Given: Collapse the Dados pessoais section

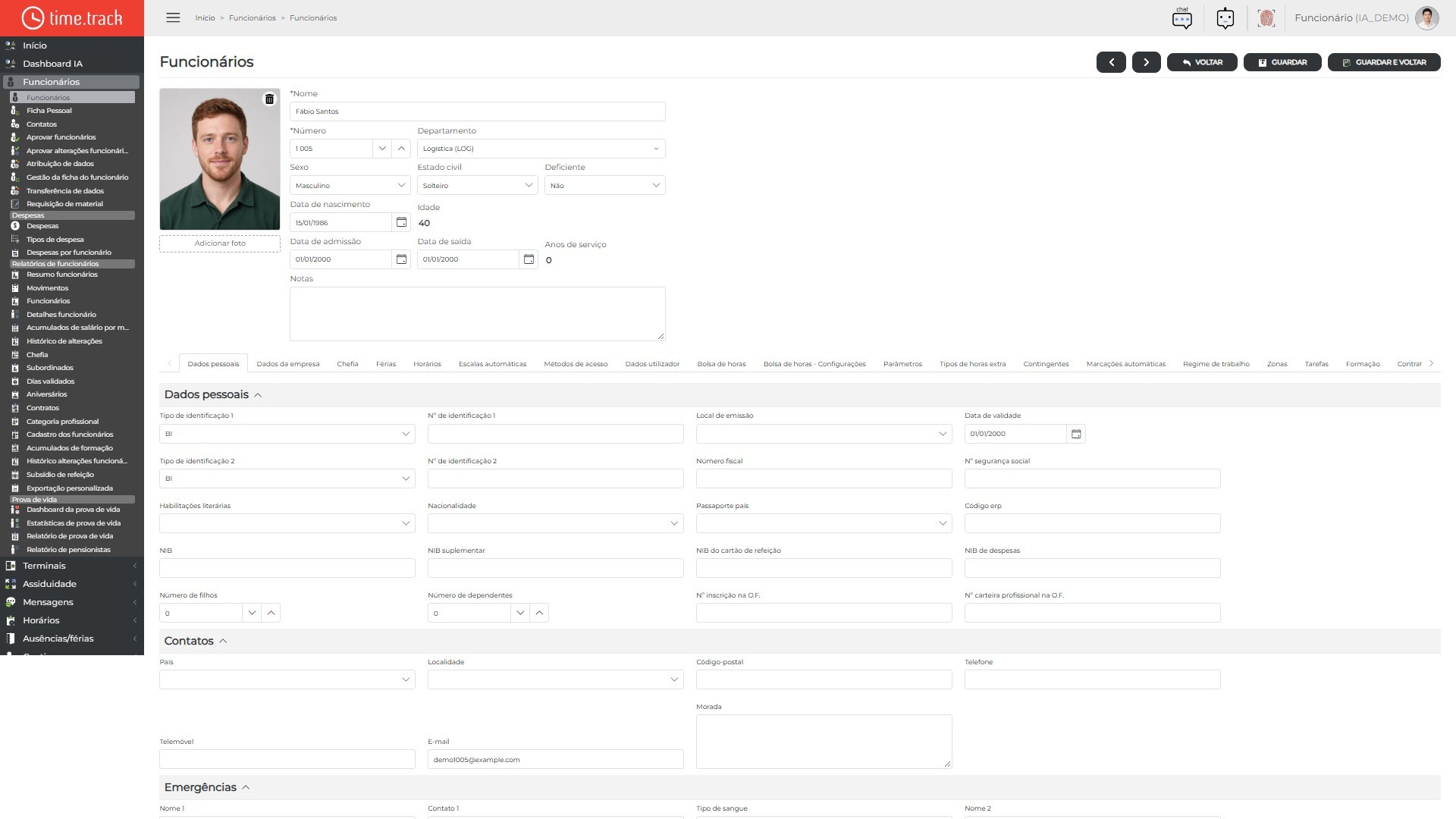Looking at the screenshot, I should 258,395.
